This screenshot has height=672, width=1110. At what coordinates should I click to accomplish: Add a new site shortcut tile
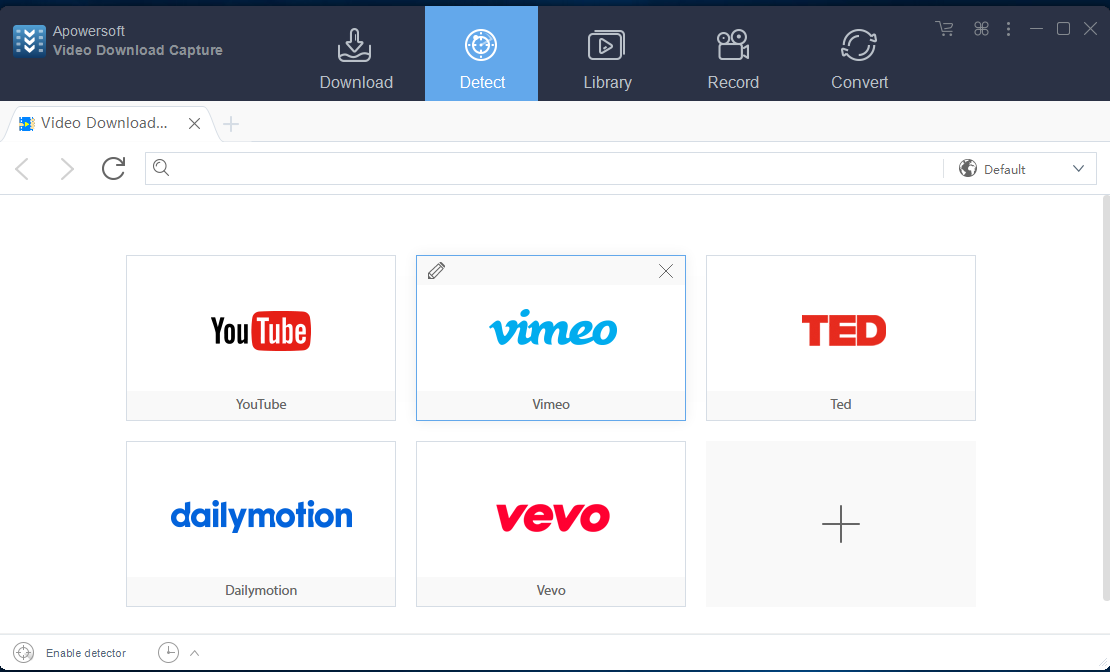pos(840,524)
